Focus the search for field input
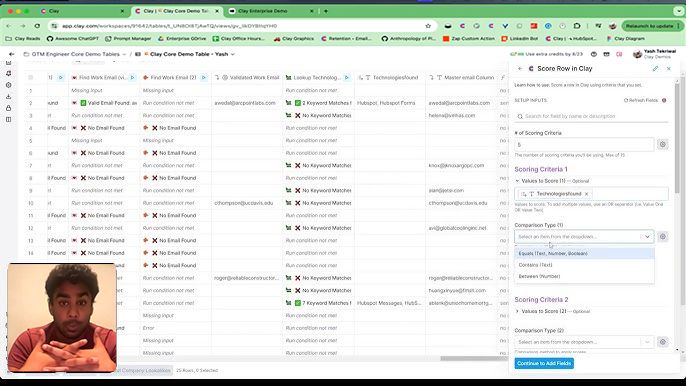 591,116
